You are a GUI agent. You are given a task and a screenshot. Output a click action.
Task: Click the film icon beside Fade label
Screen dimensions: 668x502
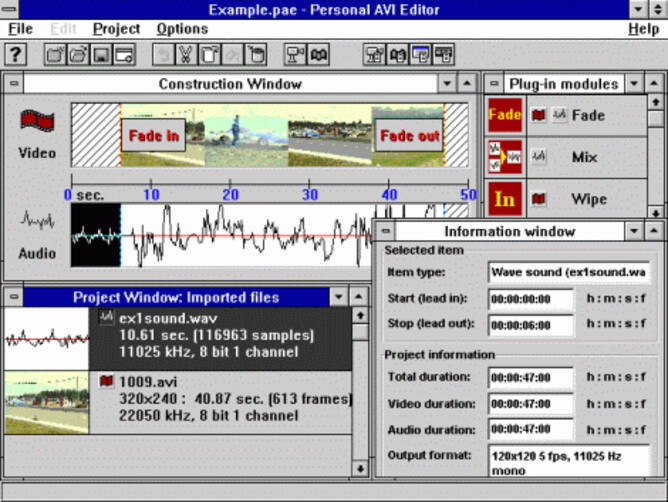538,115
